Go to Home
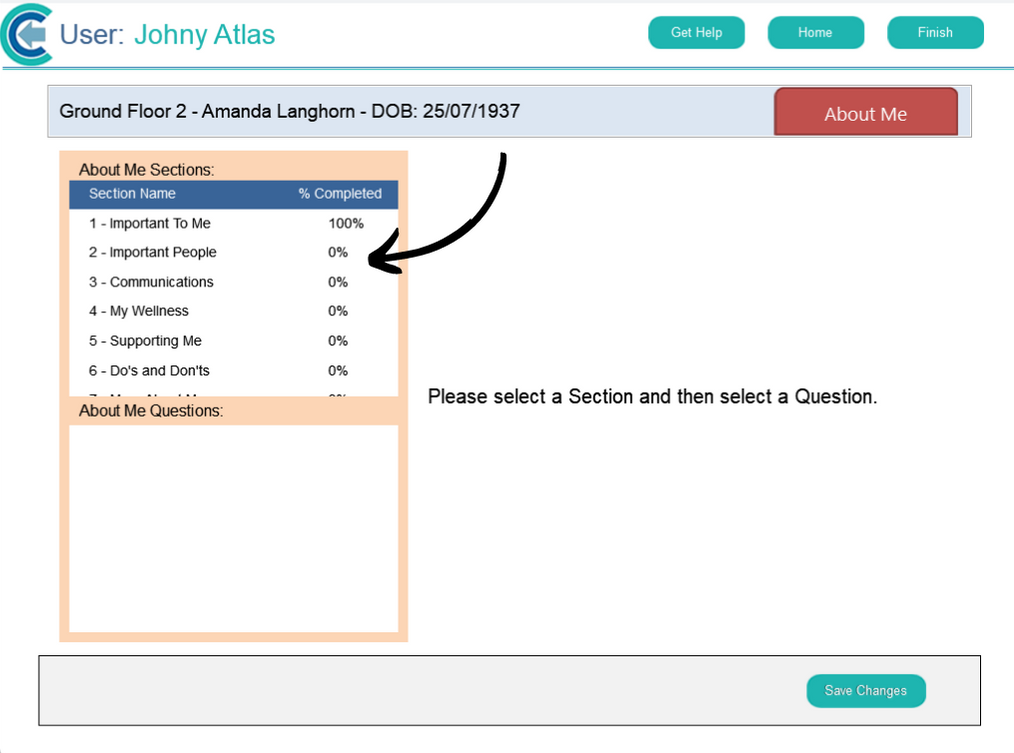Image resolution: width=1014 pixels, height=753 pixels. click(815, 33)
